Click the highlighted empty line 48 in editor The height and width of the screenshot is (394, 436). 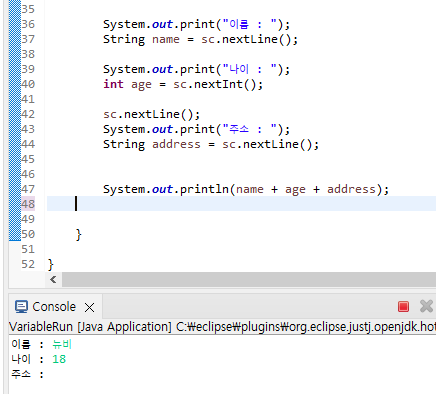pyautogui.click(x=241, y=204)
